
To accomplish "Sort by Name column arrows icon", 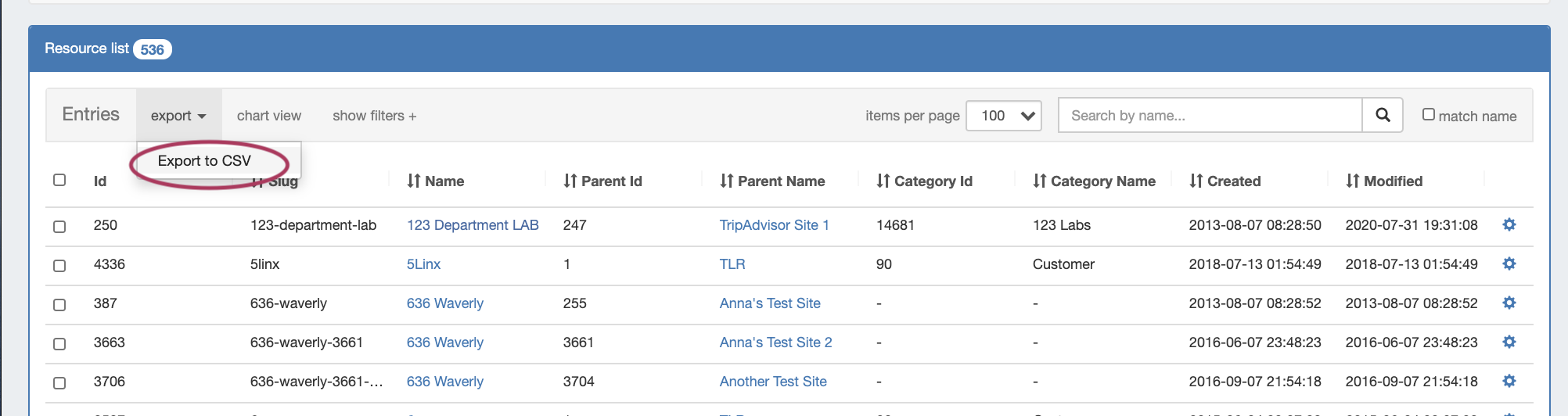I will click(x=414, y=181).
